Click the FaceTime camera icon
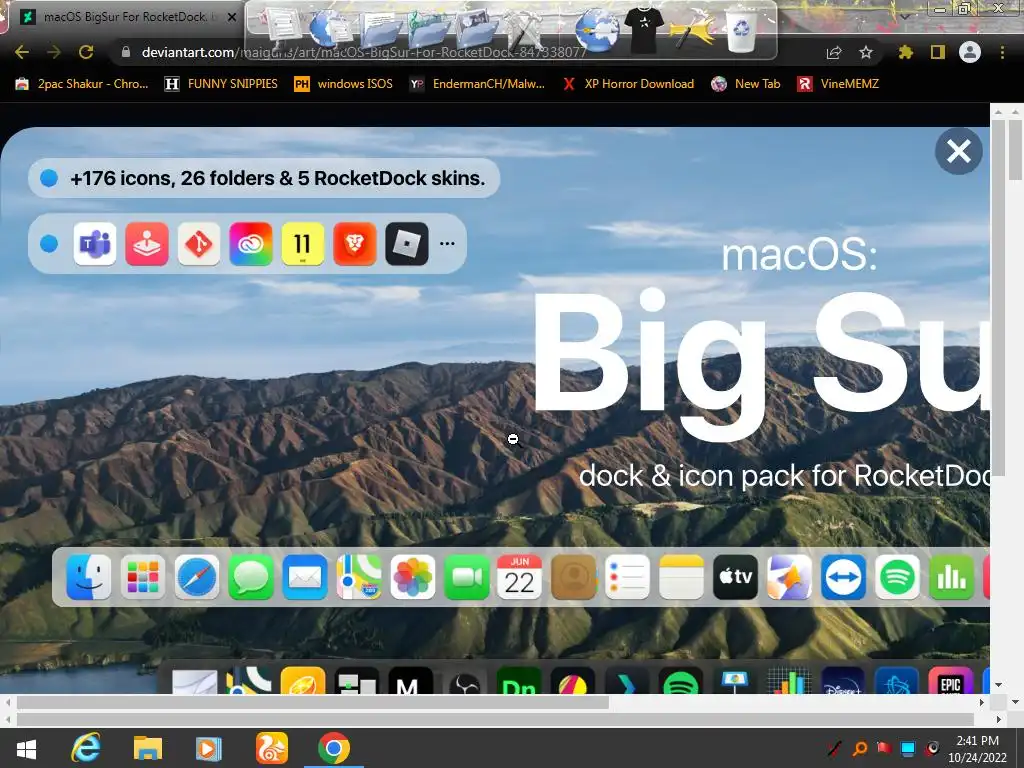The image size is (1024, 768). tap(466, 577)
